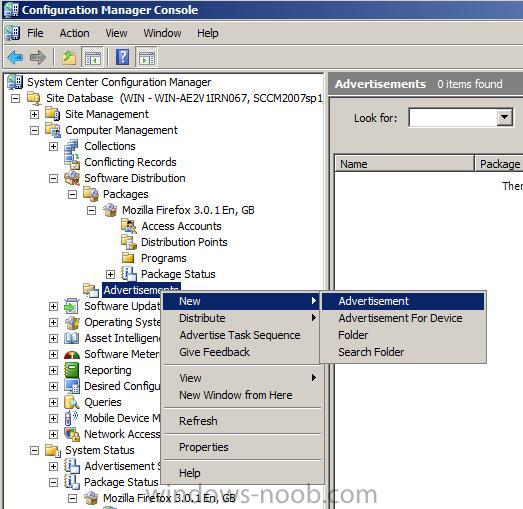Screen dimensions: 523x509
Task: Expand the Site Management node
Action: [x=34, y=114]
